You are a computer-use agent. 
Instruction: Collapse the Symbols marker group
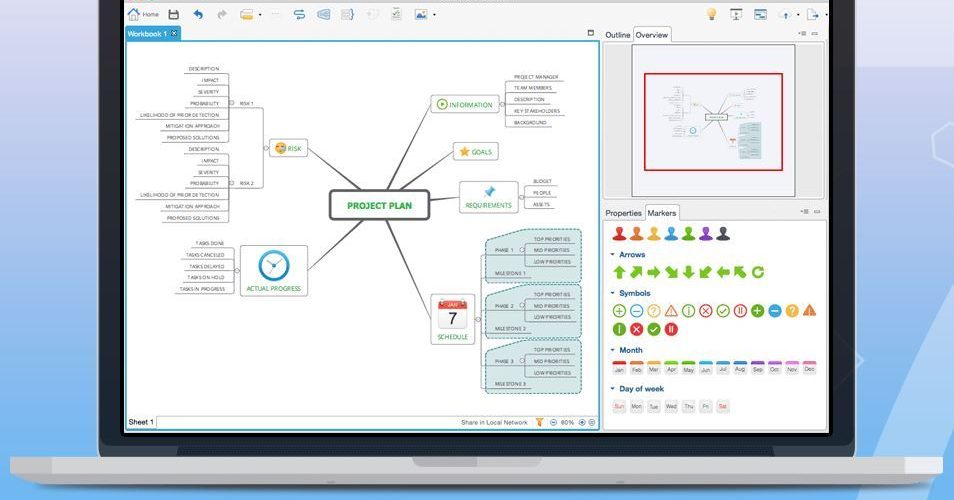tap(613, 293)
